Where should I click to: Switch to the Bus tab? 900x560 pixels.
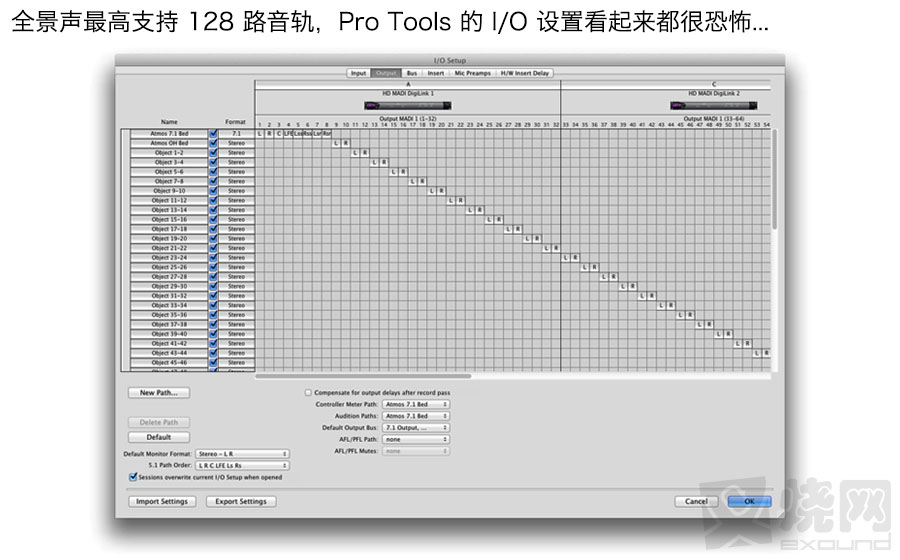pyautogui.click(x=411, y=73)
